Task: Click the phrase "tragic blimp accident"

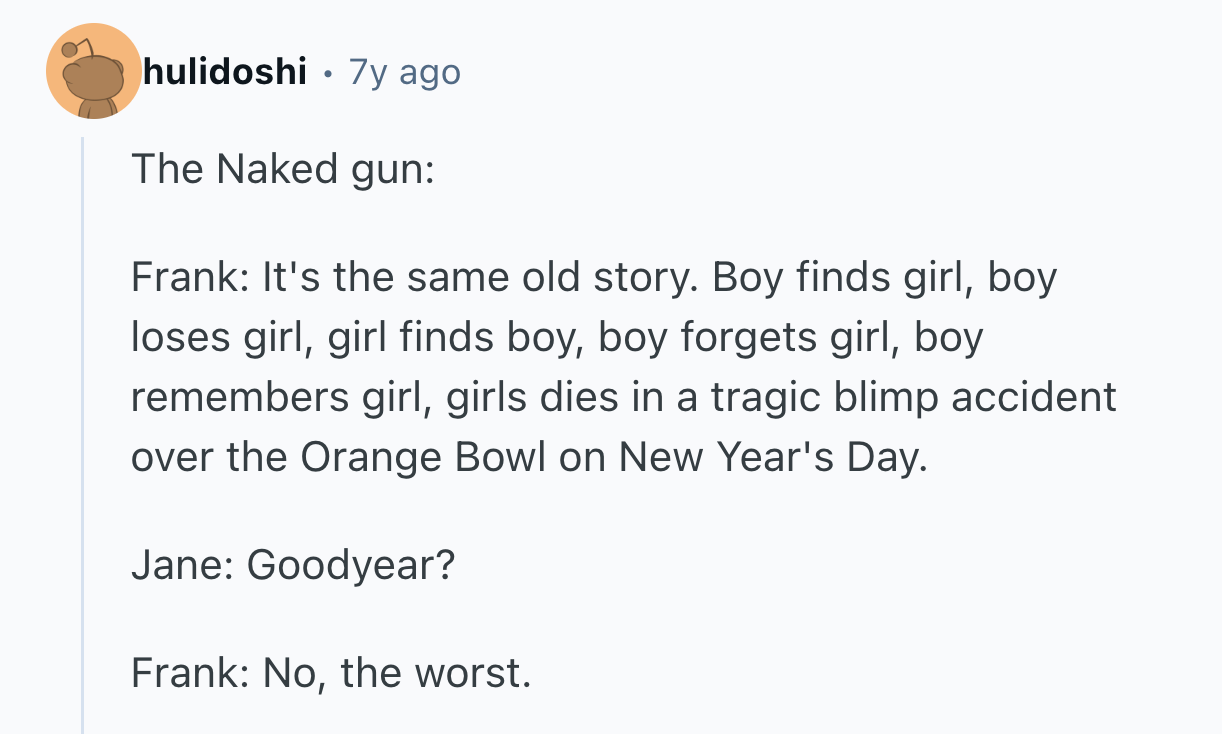Action: click(913, 397)
